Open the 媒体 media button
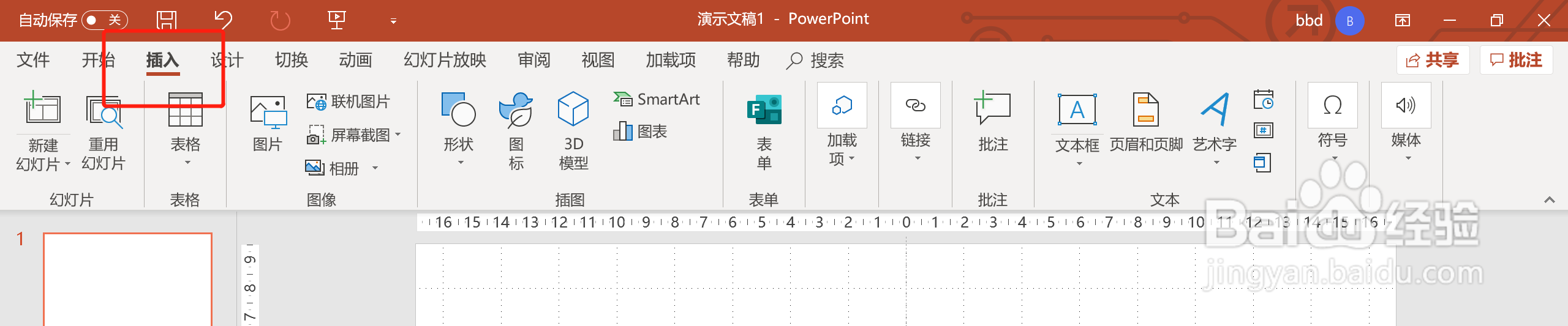 click(x=1406, y=123)
